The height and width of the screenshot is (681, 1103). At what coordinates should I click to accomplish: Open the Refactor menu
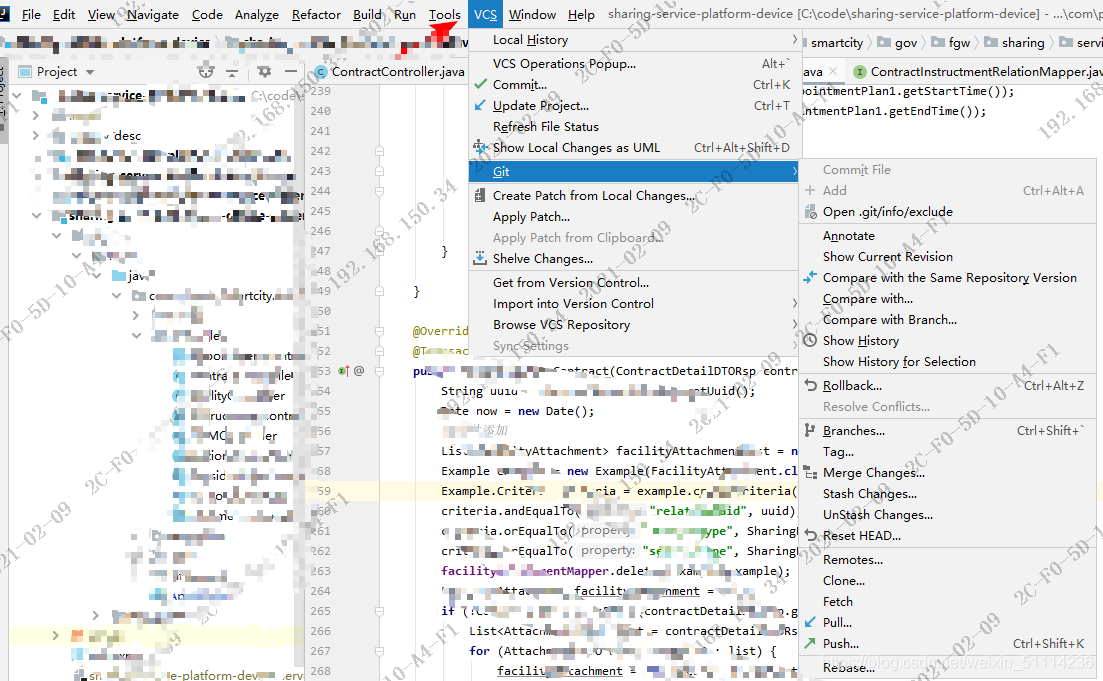point(316,14)
